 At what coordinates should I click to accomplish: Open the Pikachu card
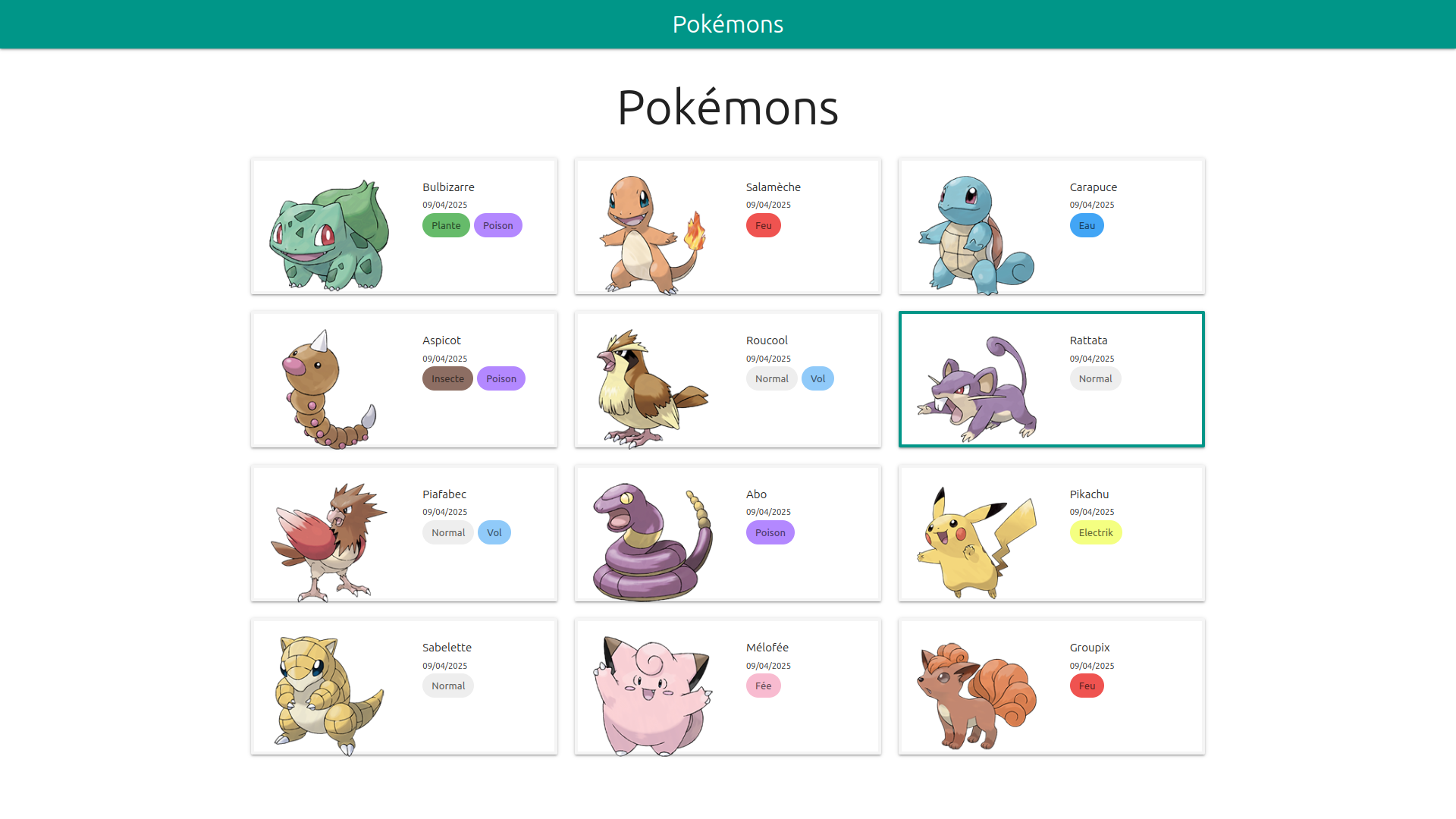(1051, 533)
